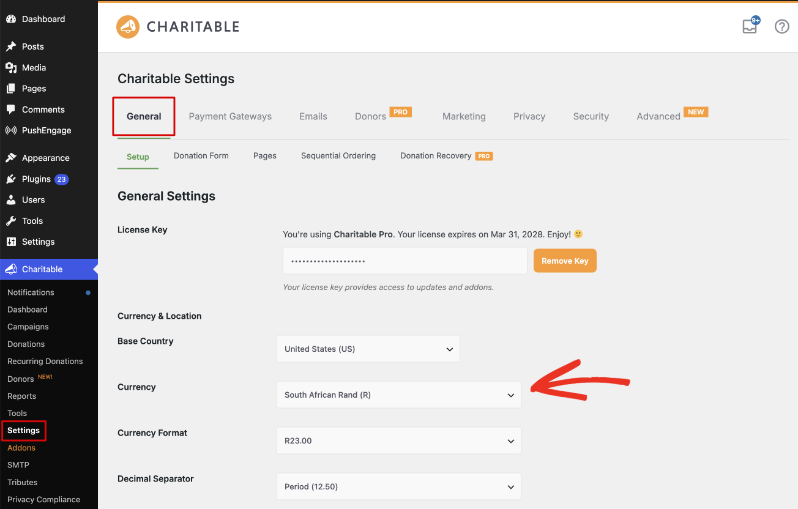Open Recurring Donations submenu link
The width and height of the screenshot is (798, 509).
pyautogui.click(x=45, y=361)
